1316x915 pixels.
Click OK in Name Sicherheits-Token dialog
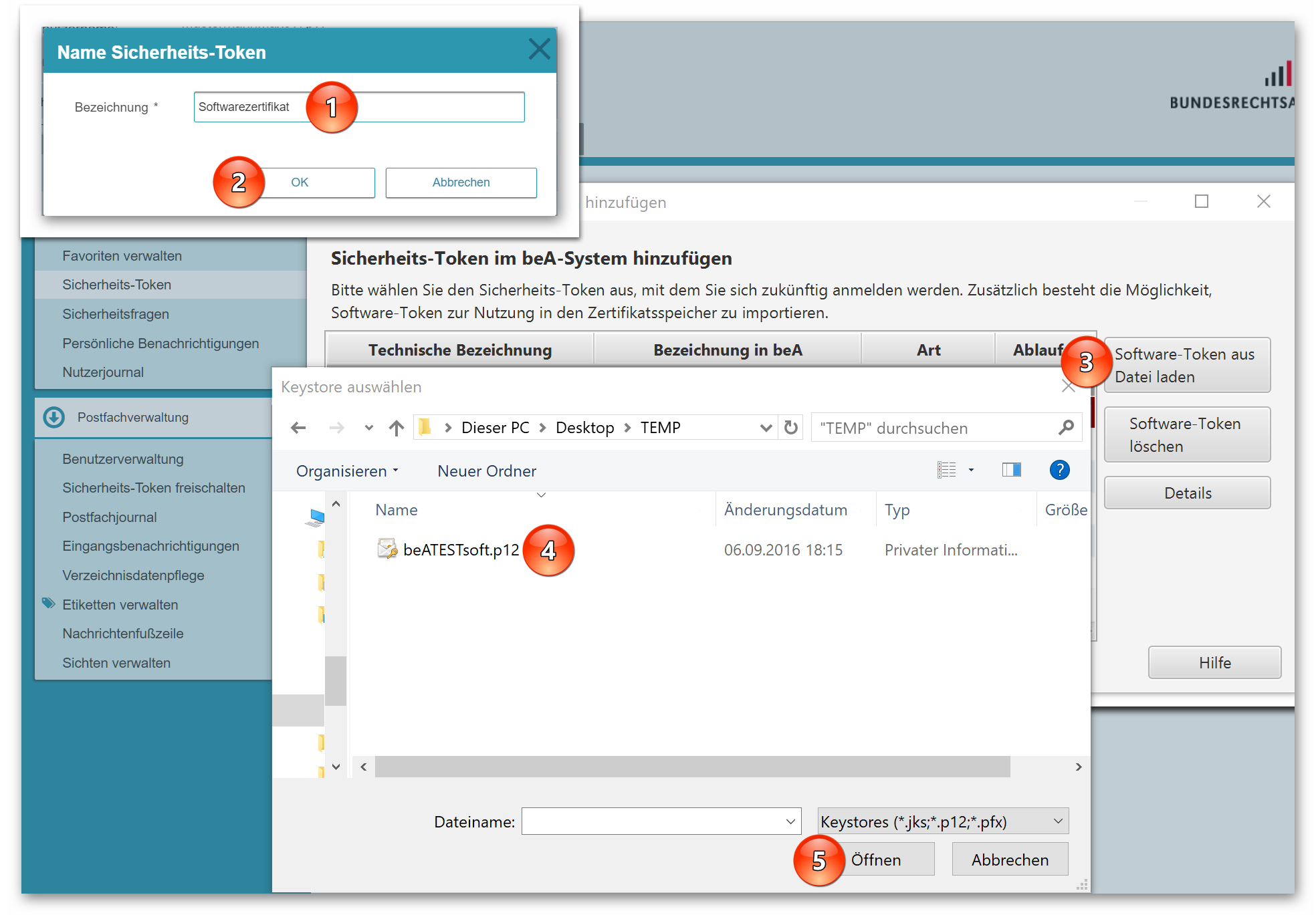pos(300,182)
